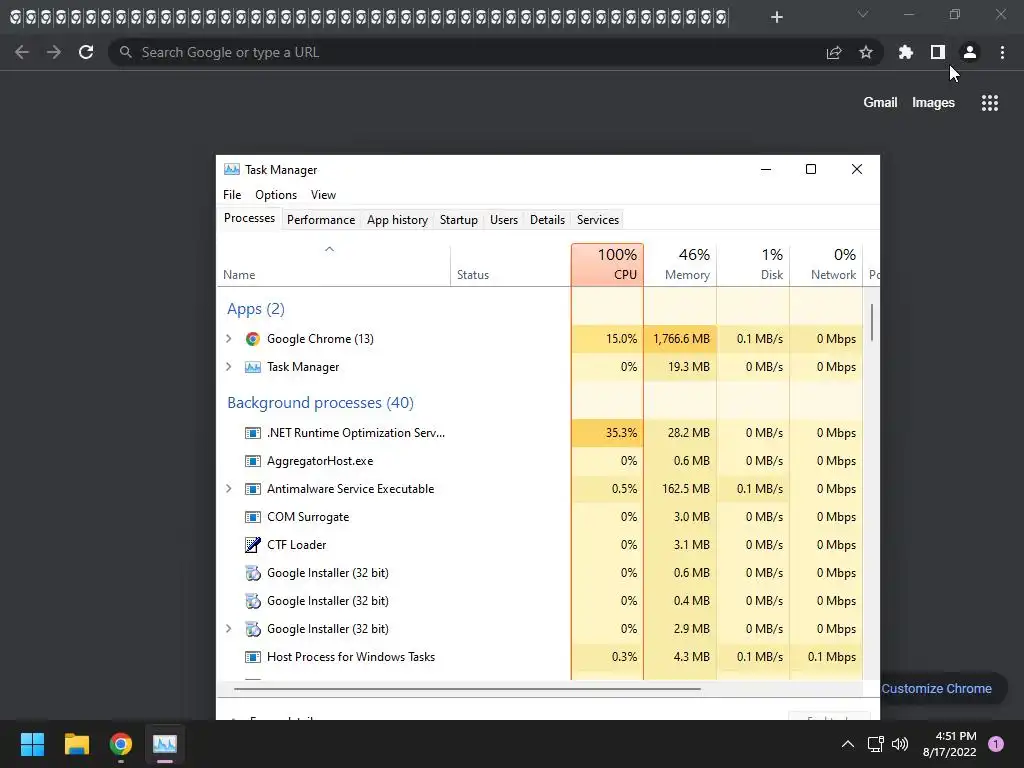The height and width of the screenshot is (768, 1024).
Task: Open the View menu in Task Manager
Action: coord(323,195)
